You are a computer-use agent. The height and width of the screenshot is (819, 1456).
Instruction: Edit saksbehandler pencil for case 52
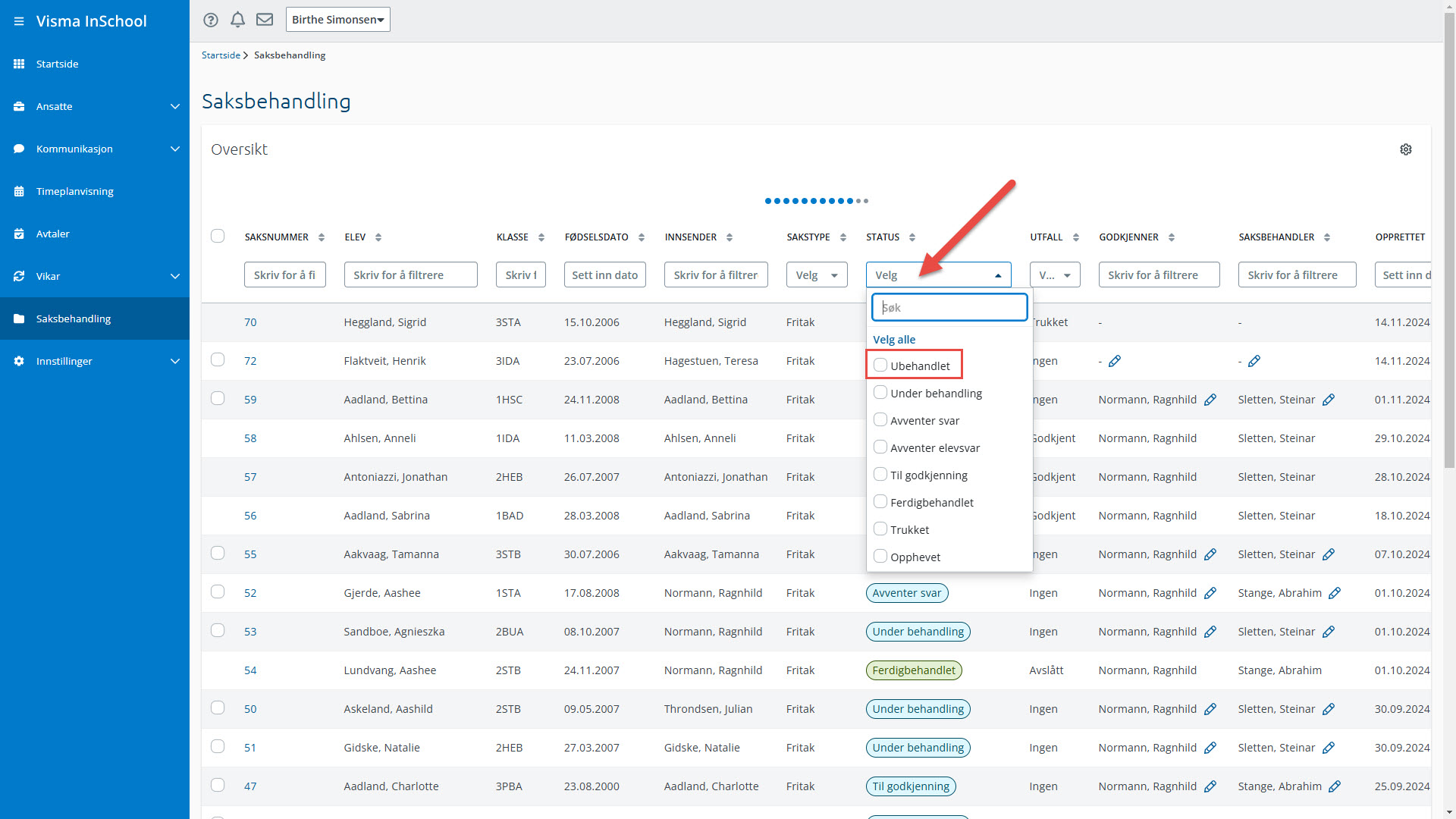tap(1335, 593)
